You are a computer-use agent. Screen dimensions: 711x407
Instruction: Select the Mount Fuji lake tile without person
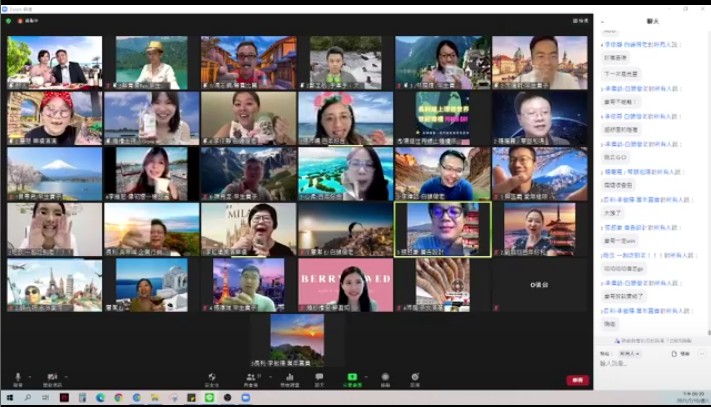[x=54, y=174]
